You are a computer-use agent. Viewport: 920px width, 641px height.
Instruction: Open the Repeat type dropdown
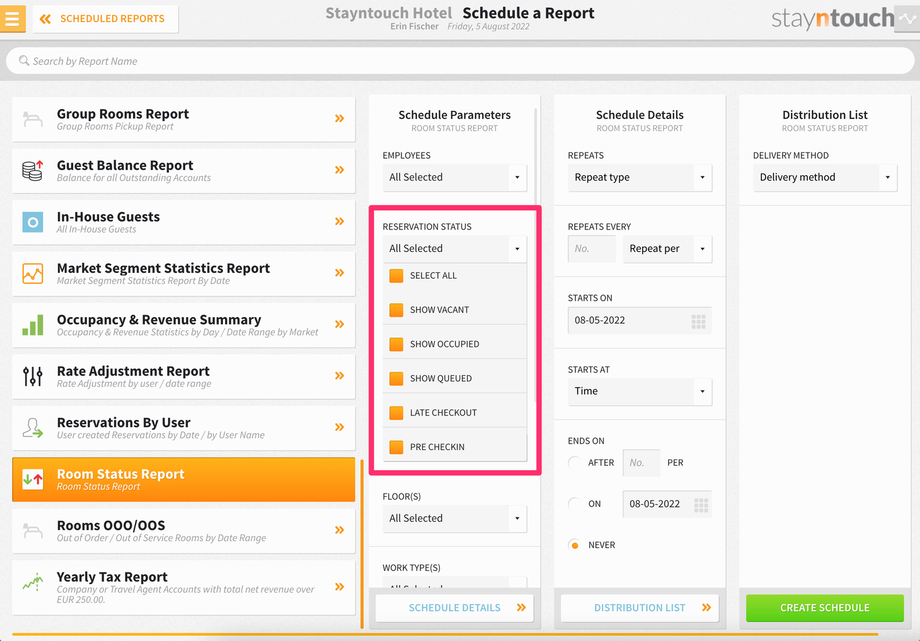click(x=640, y=177)
